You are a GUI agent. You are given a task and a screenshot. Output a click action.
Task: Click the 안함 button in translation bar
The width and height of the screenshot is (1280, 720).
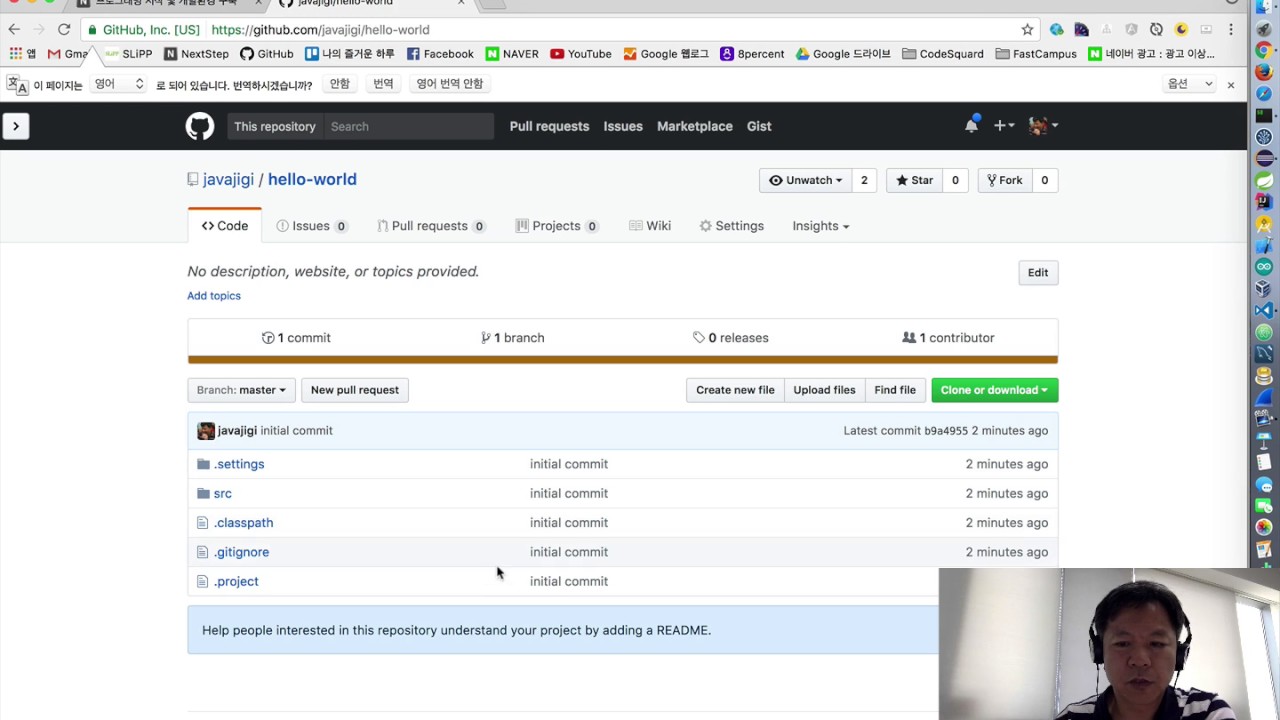[x=340, y=84]
